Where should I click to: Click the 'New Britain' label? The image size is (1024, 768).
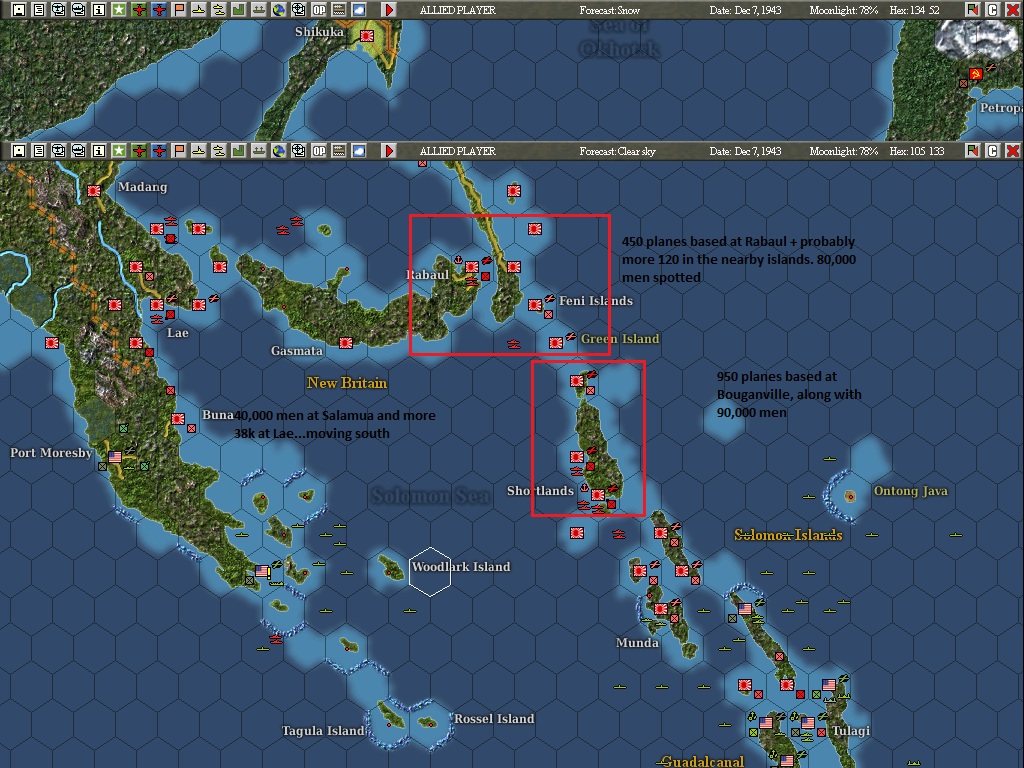click(x=347, y=383)
